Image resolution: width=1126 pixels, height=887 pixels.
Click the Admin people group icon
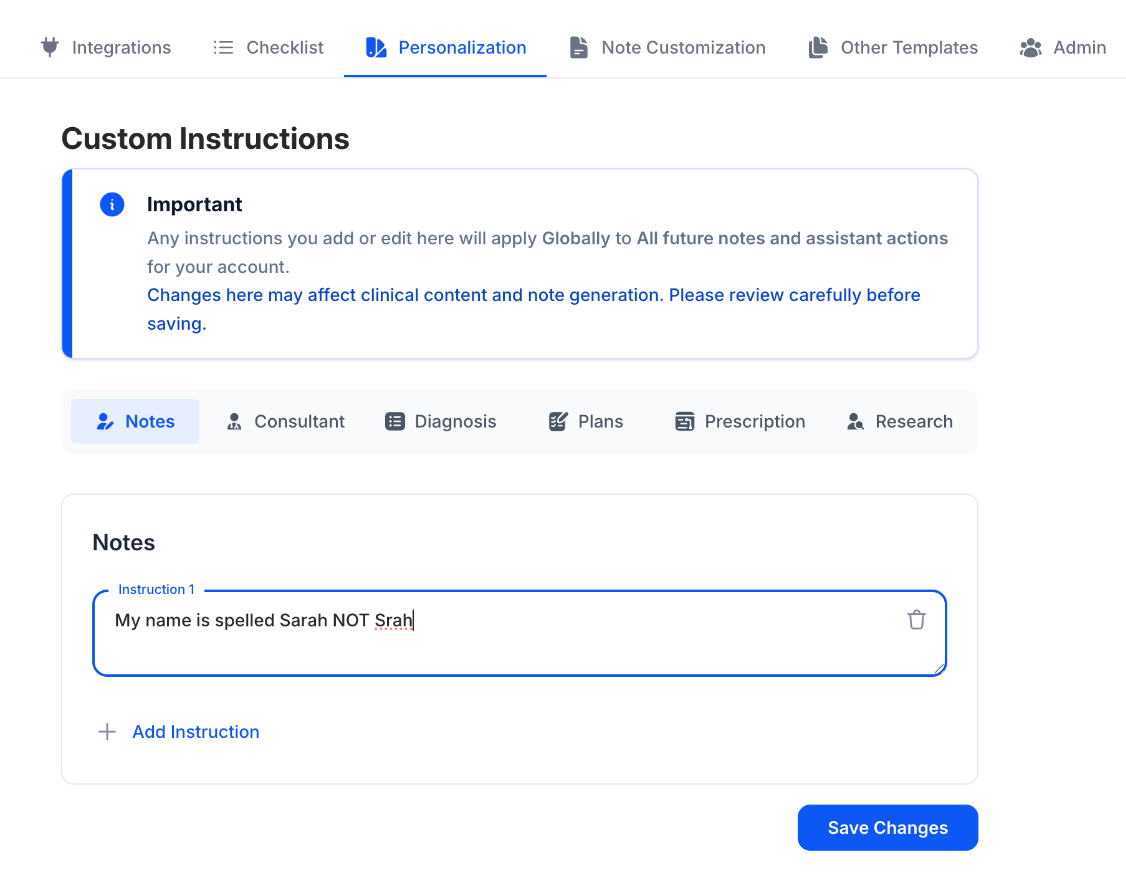[x=1030, y=47]
